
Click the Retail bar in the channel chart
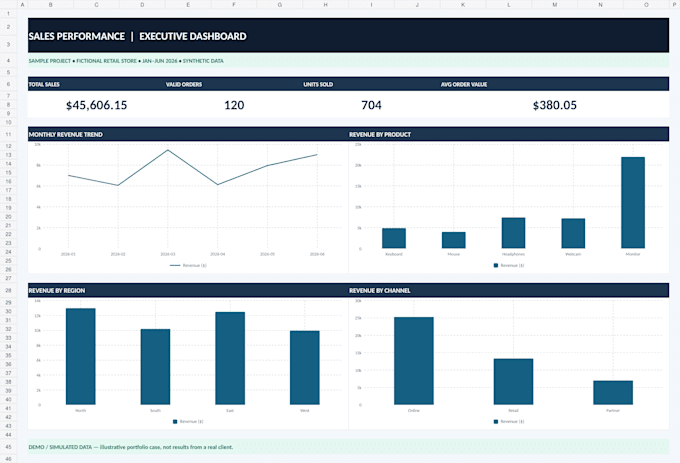point(513,381)
